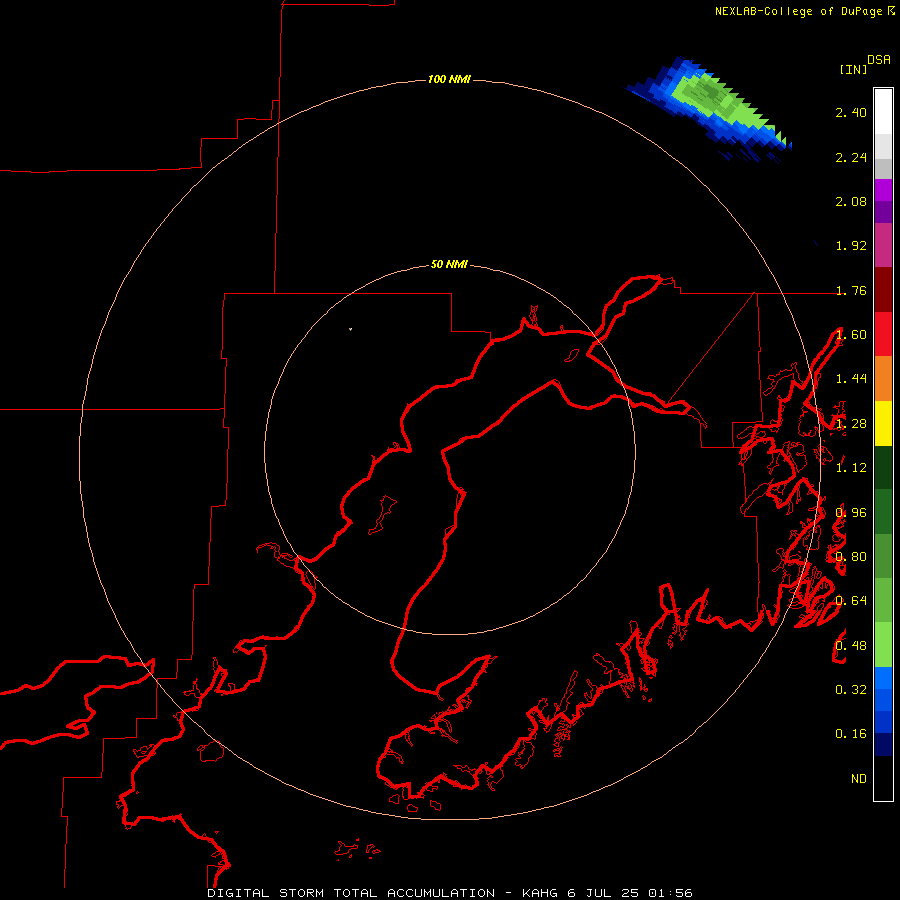
Task: Click the 50 NMI range ring label
Action: point(449,264)
